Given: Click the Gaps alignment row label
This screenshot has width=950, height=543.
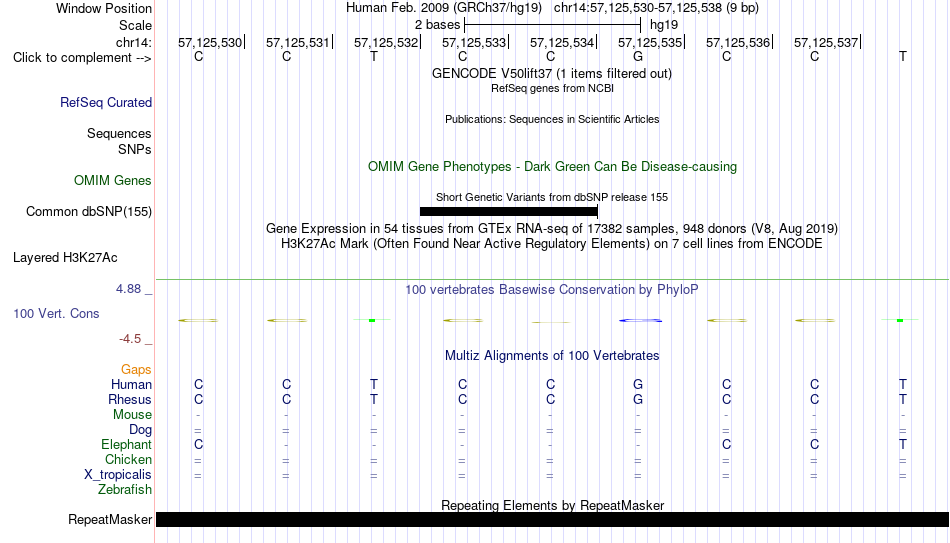Looking at the screenshot, I should coord(136,370).
